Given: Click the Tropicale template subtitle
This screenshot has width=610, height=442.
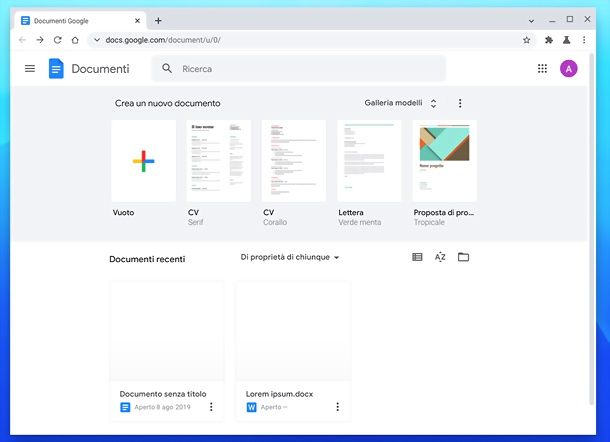Looking at the screenshot, I should pos(429,222).
